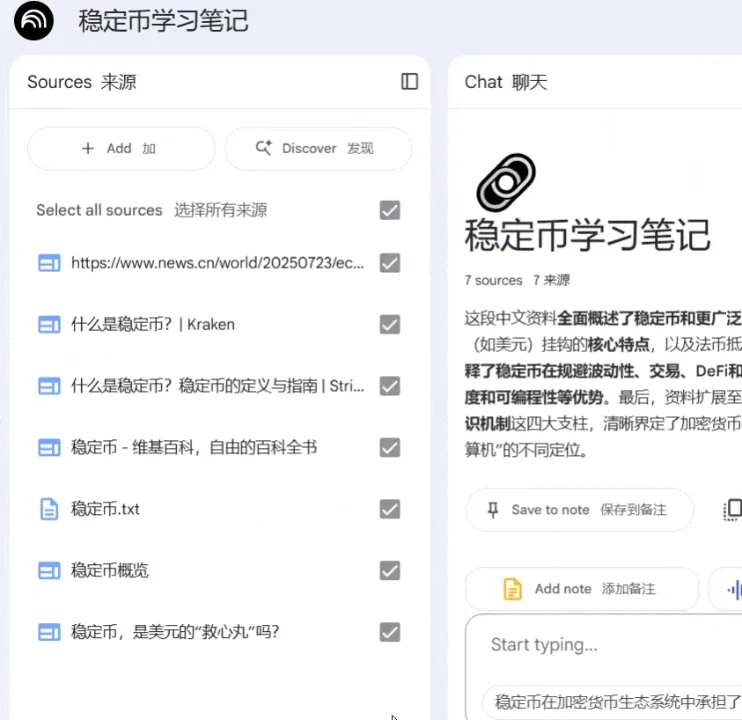Screen dimensions: 742x720
Task: Click the notebook chain emoji icon in chat
Action: pos(506,182)
